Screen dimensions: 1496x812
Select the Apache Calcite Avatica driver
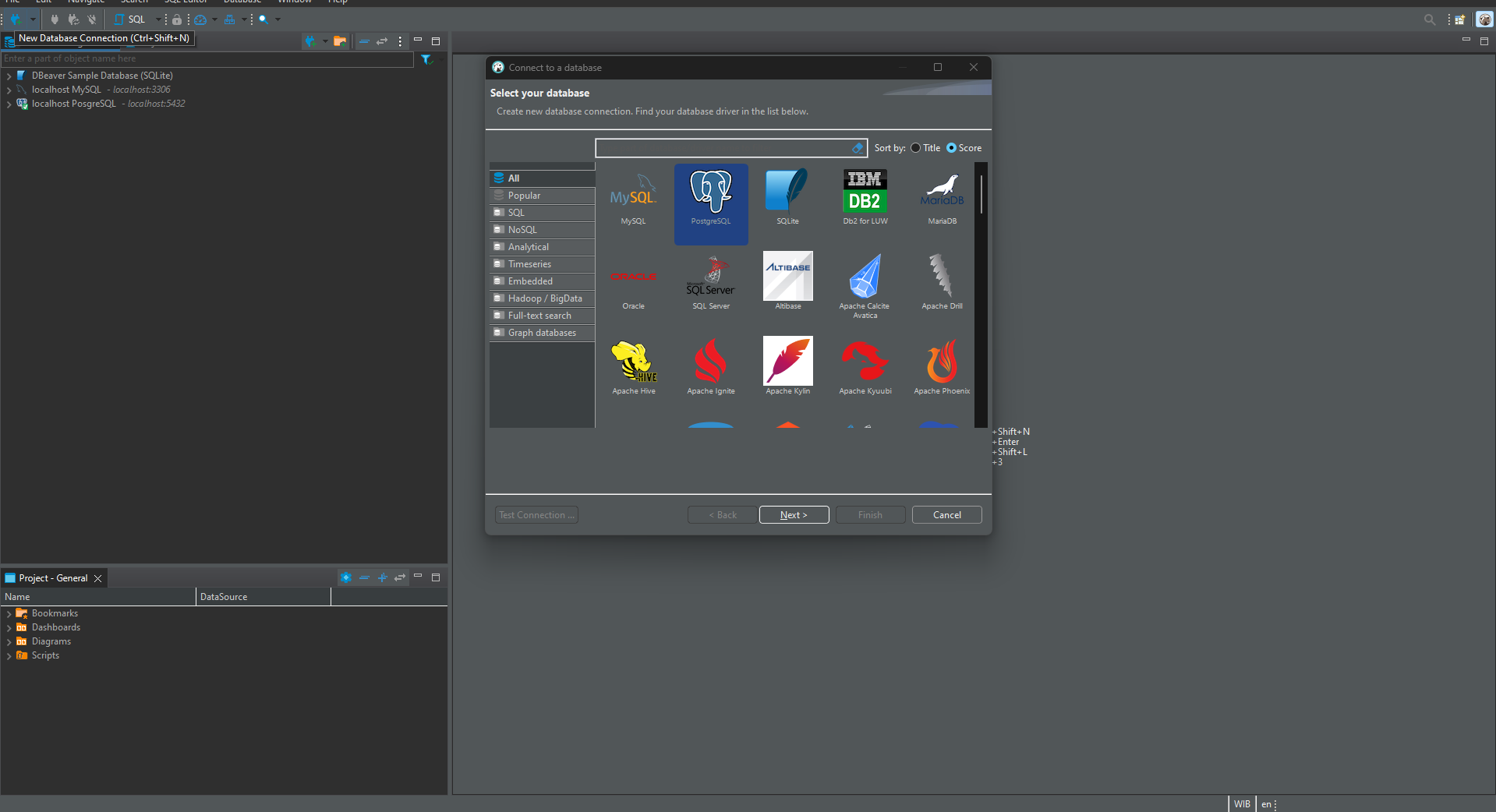(x=865, y=285)
